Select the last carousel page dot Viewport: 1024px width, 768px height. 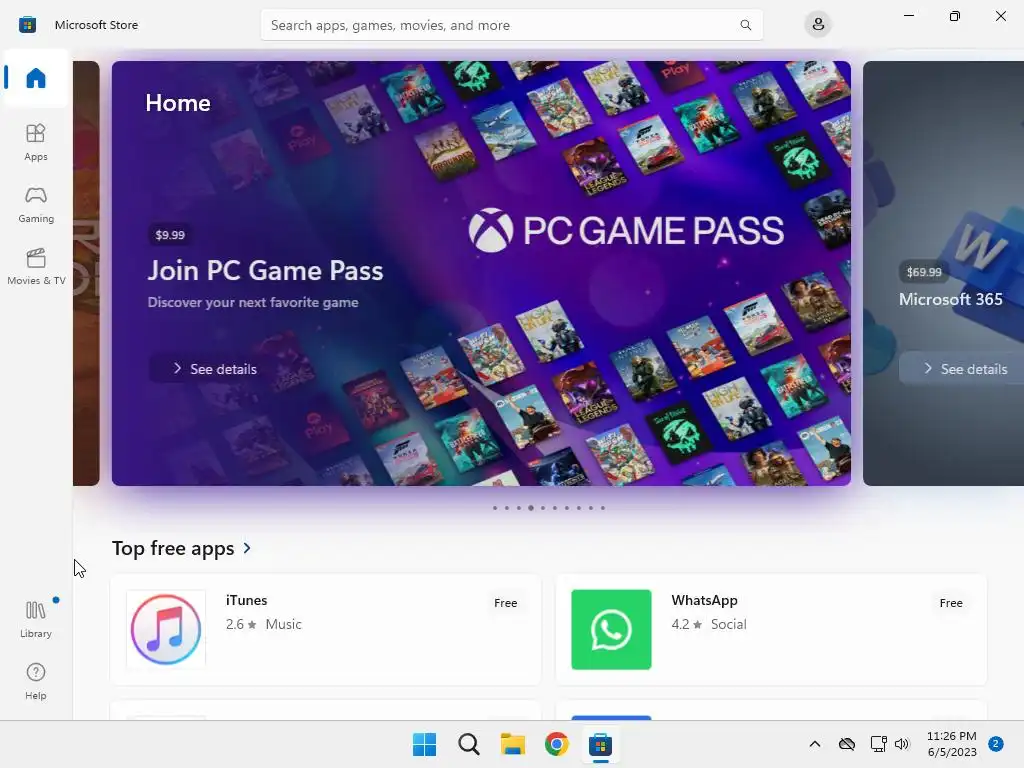tap(603, 507)
